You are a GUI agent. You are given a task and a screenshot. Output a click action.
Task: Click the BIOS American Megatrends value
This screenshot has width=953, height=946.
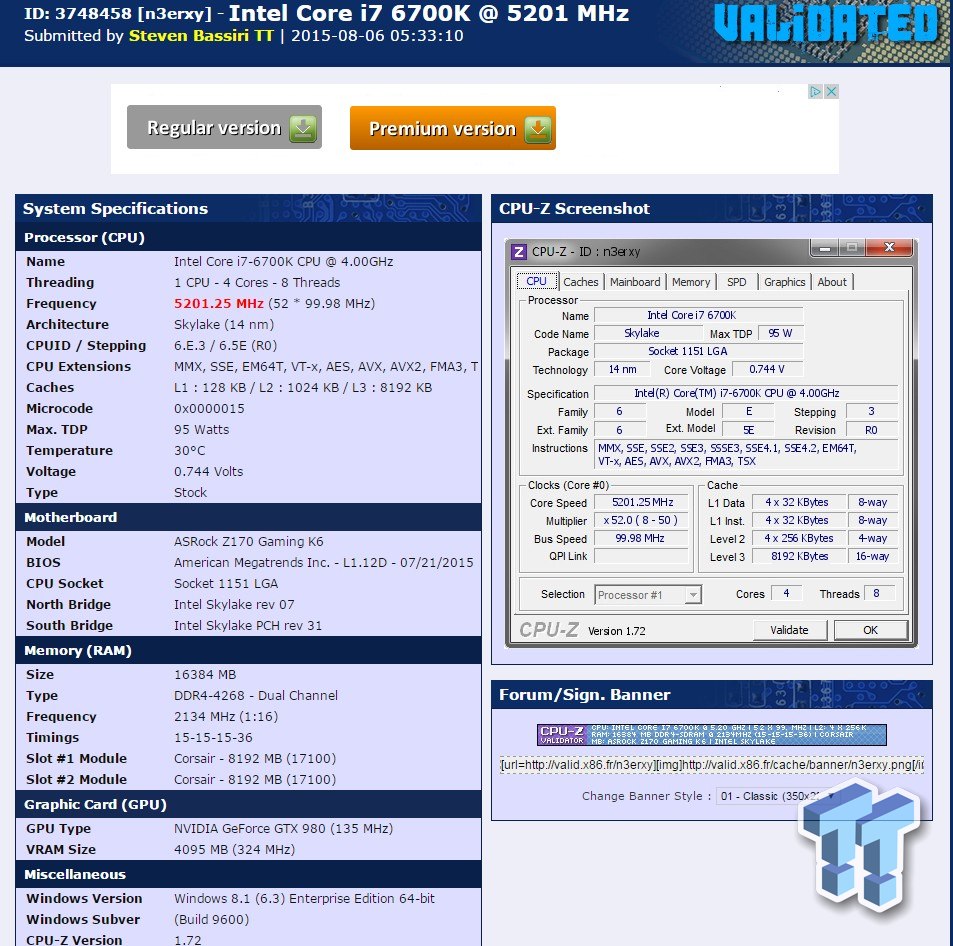(x=323, y=563)
